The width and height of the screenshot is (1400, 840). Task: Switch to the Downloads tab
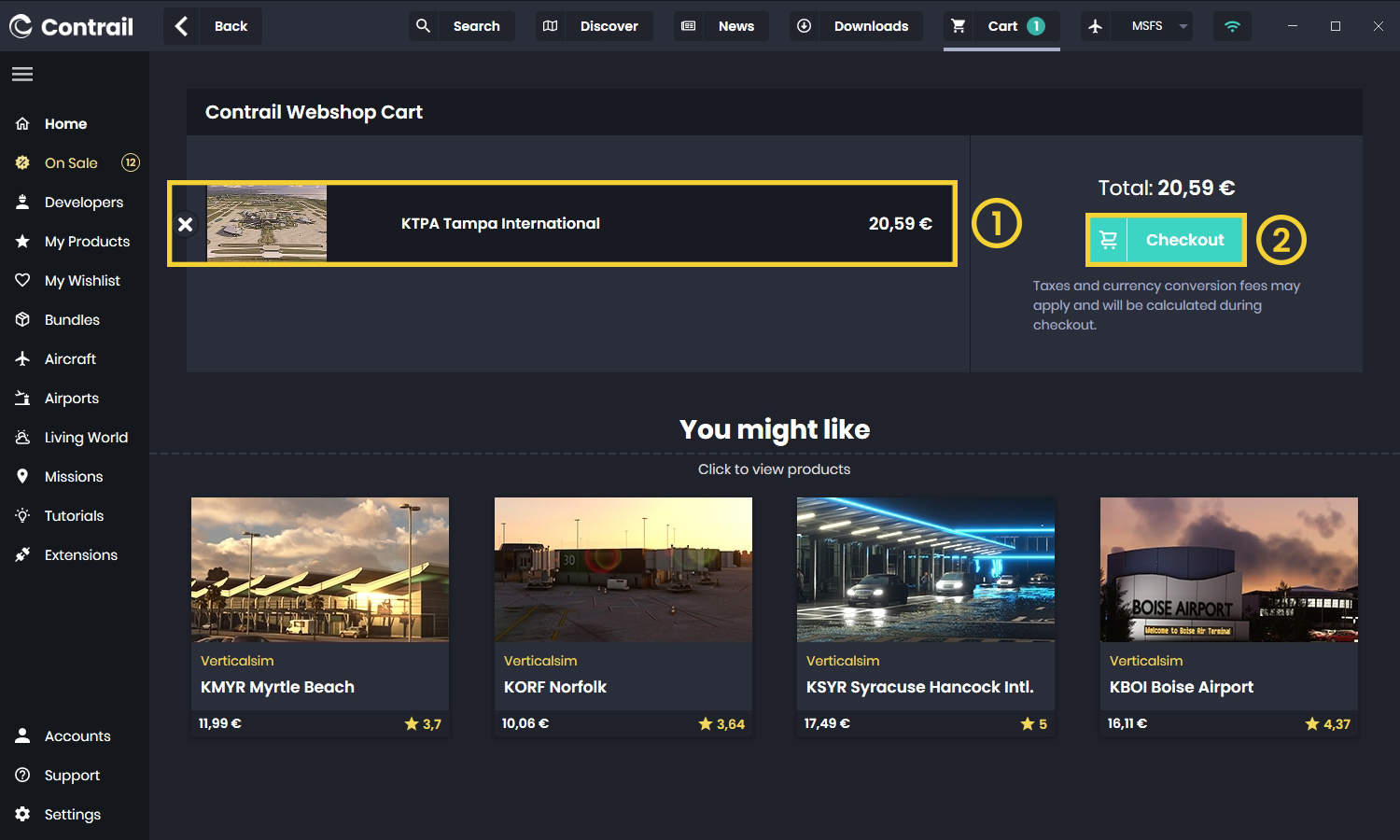(x=856, y=26)
